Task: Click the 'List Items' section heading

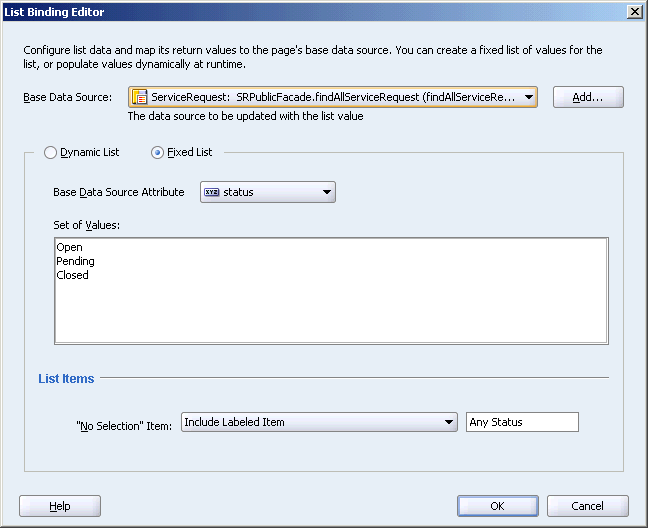Action: pos(66,378)
